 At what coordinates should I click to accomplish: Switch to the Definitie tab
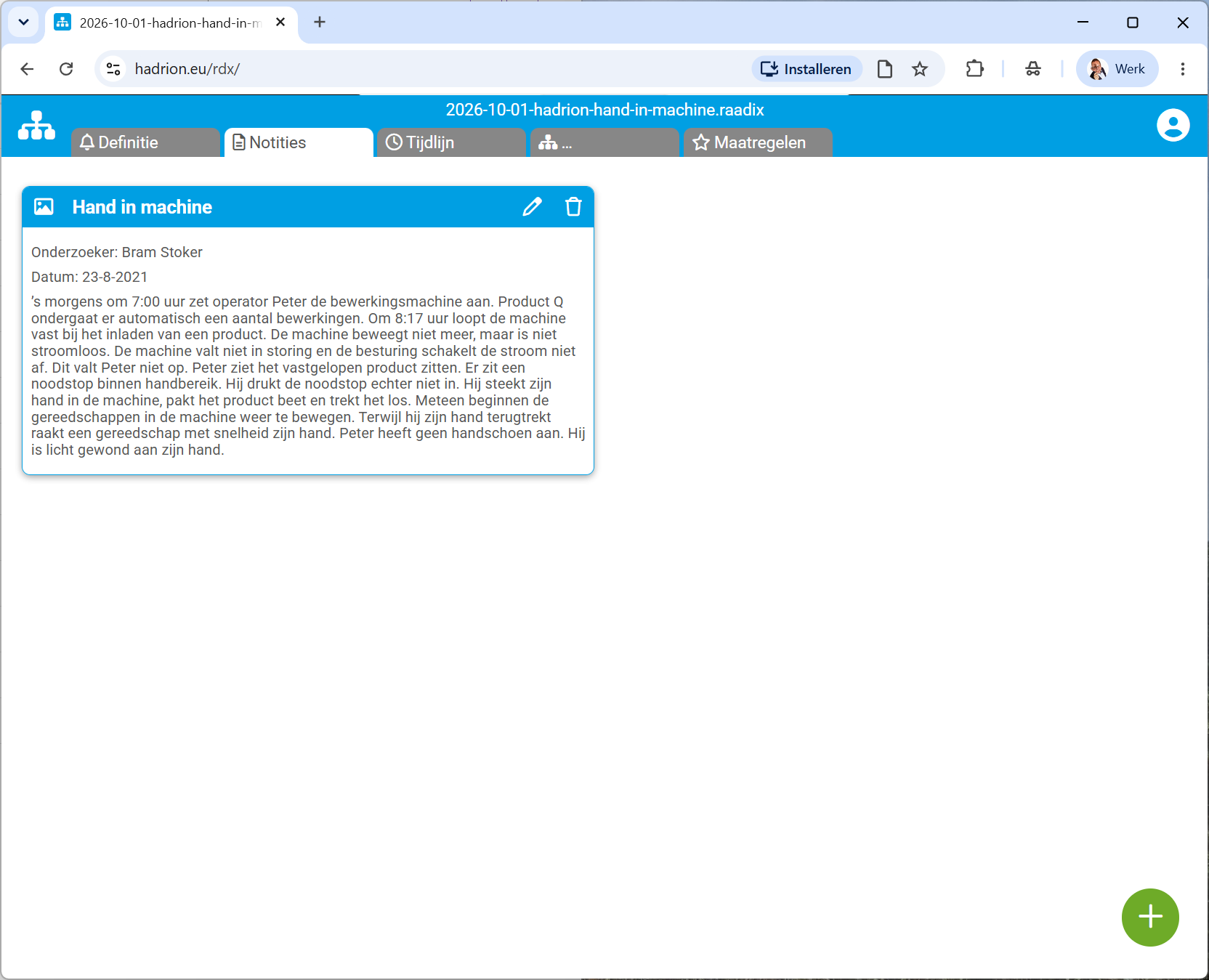[x=145, y=142]
